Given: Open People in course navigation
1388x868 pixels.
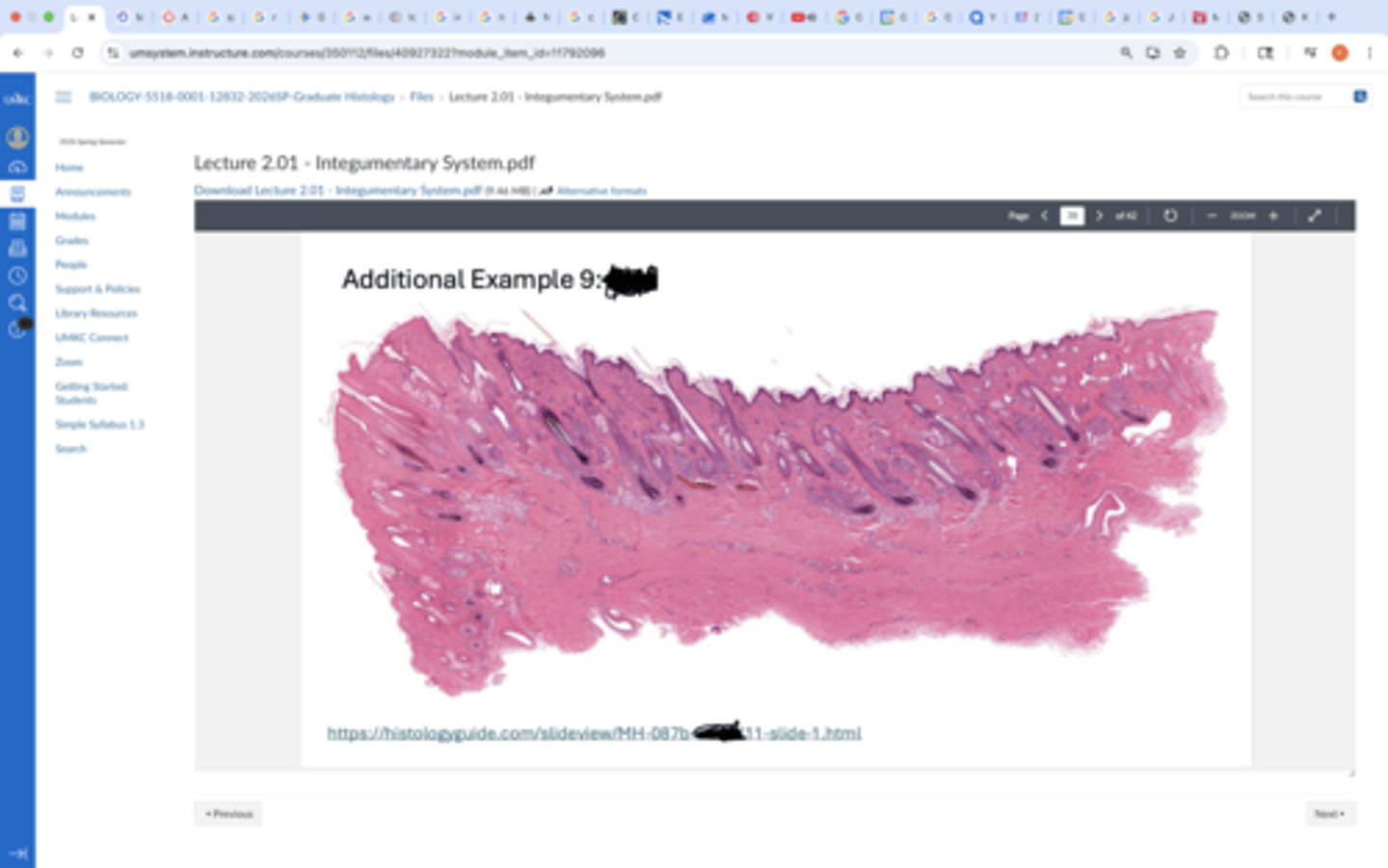Looking at the screenshot, I should [x=70, y=264].
